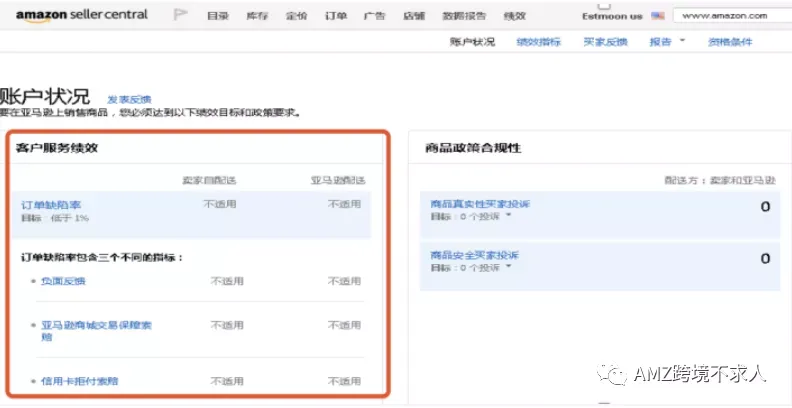Open the 库存 menu

click(x=257, y=16)
